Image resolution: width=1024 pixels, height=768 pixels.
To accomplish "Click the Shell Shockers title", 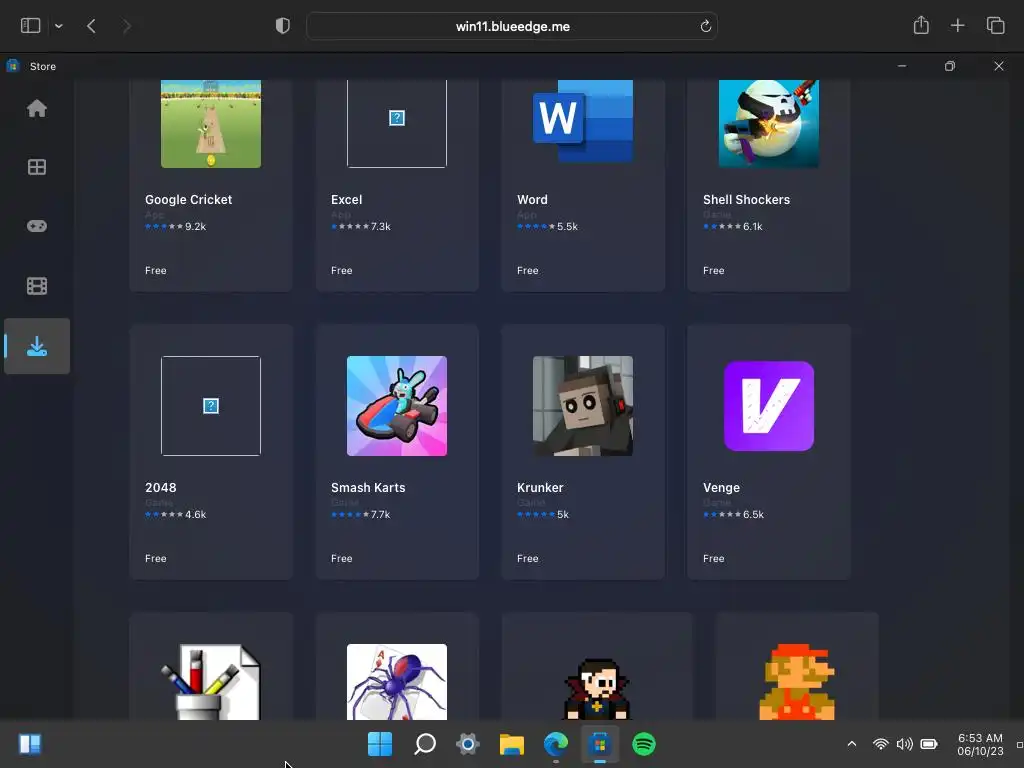I will coord(746,200).
